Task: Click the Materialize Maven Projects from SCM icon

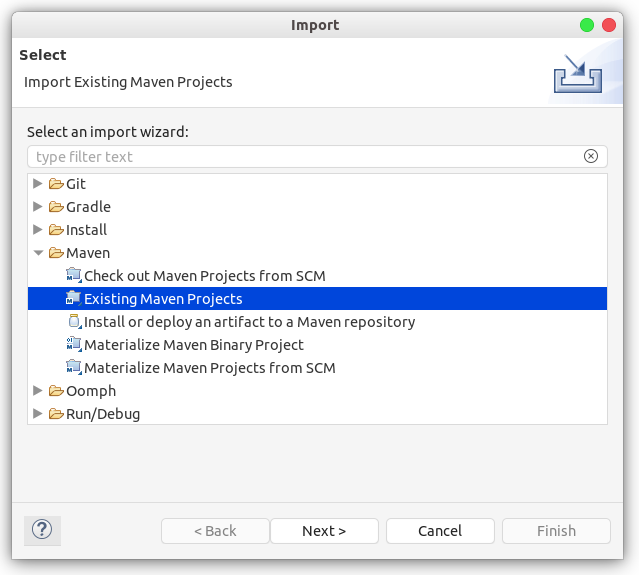Action: tap(74, 367)
